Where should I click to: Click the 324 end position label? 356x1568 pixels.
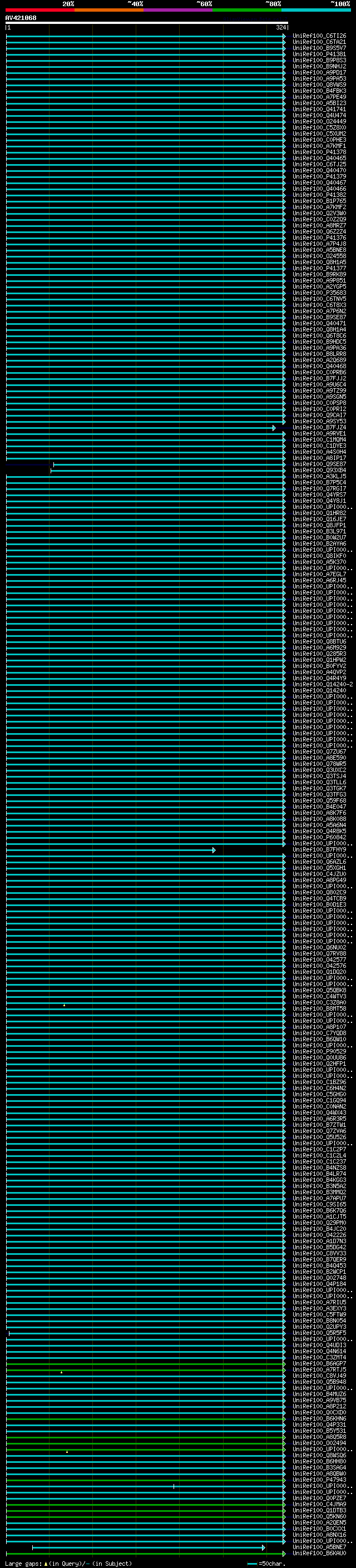pyautogui.click(x=280, y=27)
